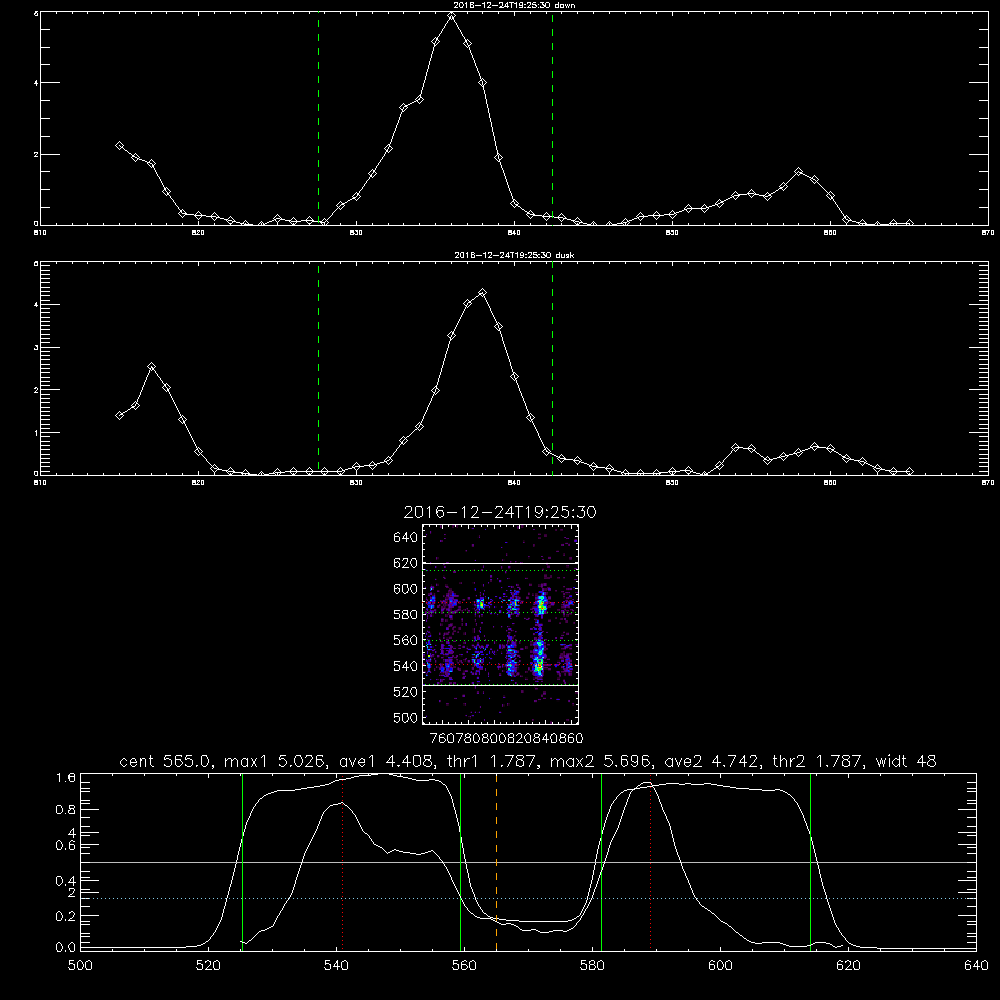Click the orange dashed center line at 565
The width and height of the screenshot is (1000, 1000).
(x=496, y=861)
